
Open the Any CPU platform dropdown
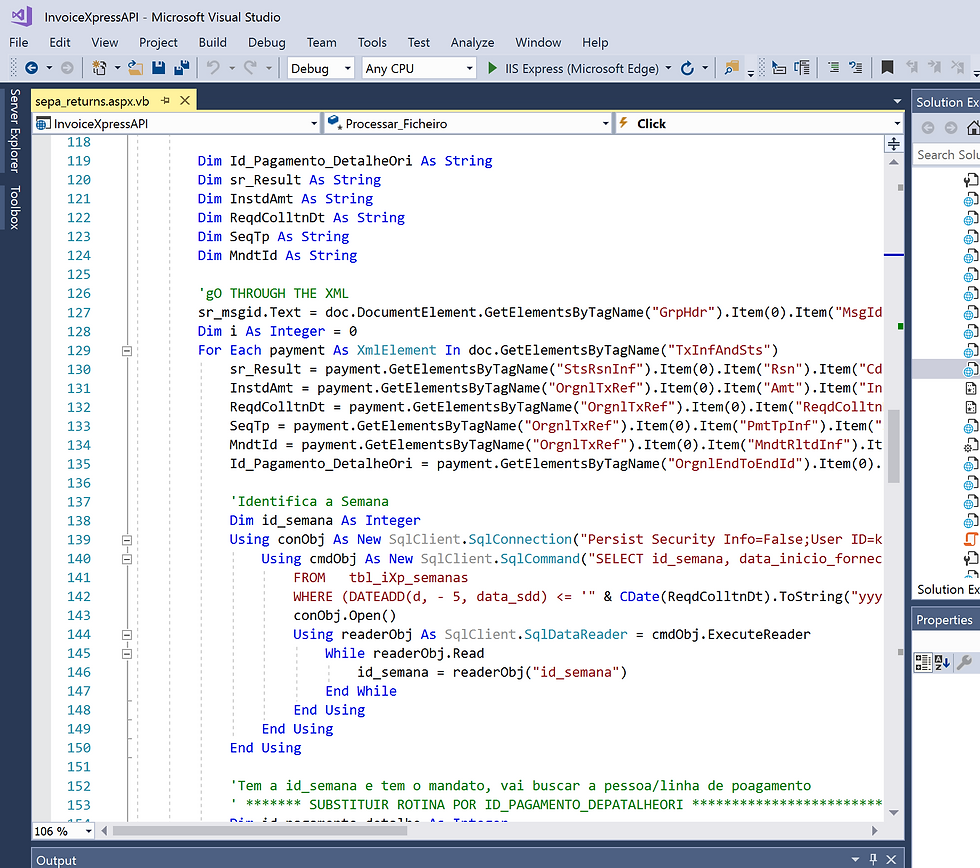(x=419, y=68)
